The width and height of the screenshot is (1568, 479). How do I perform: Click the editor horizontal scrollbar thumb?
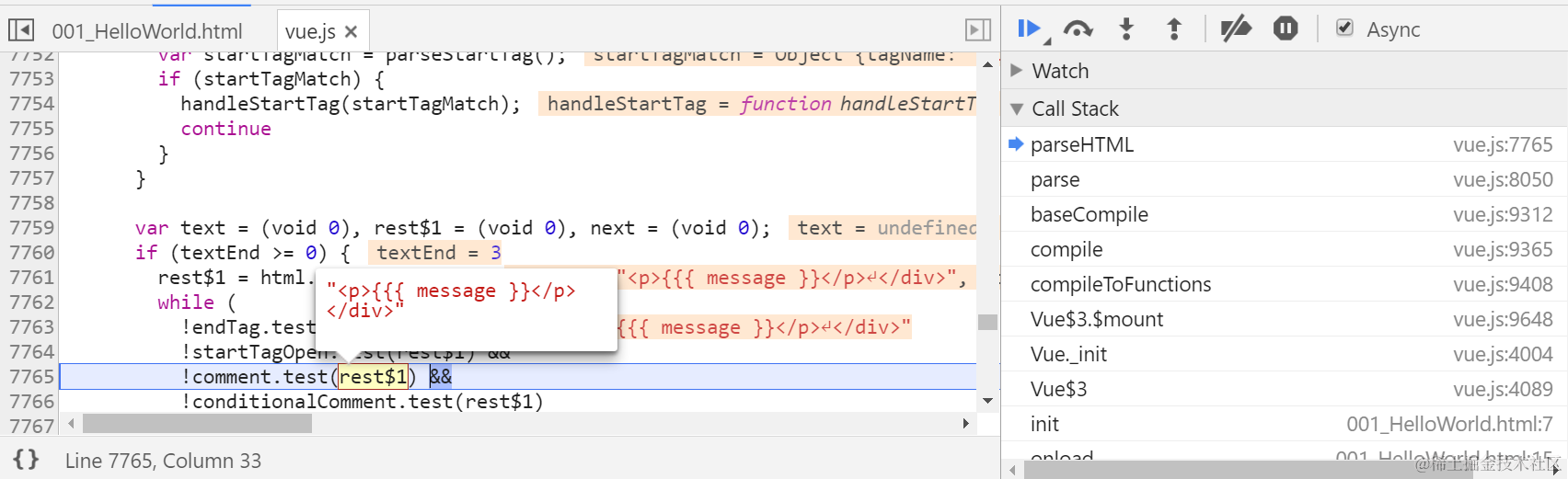click(x=197, y=424)
